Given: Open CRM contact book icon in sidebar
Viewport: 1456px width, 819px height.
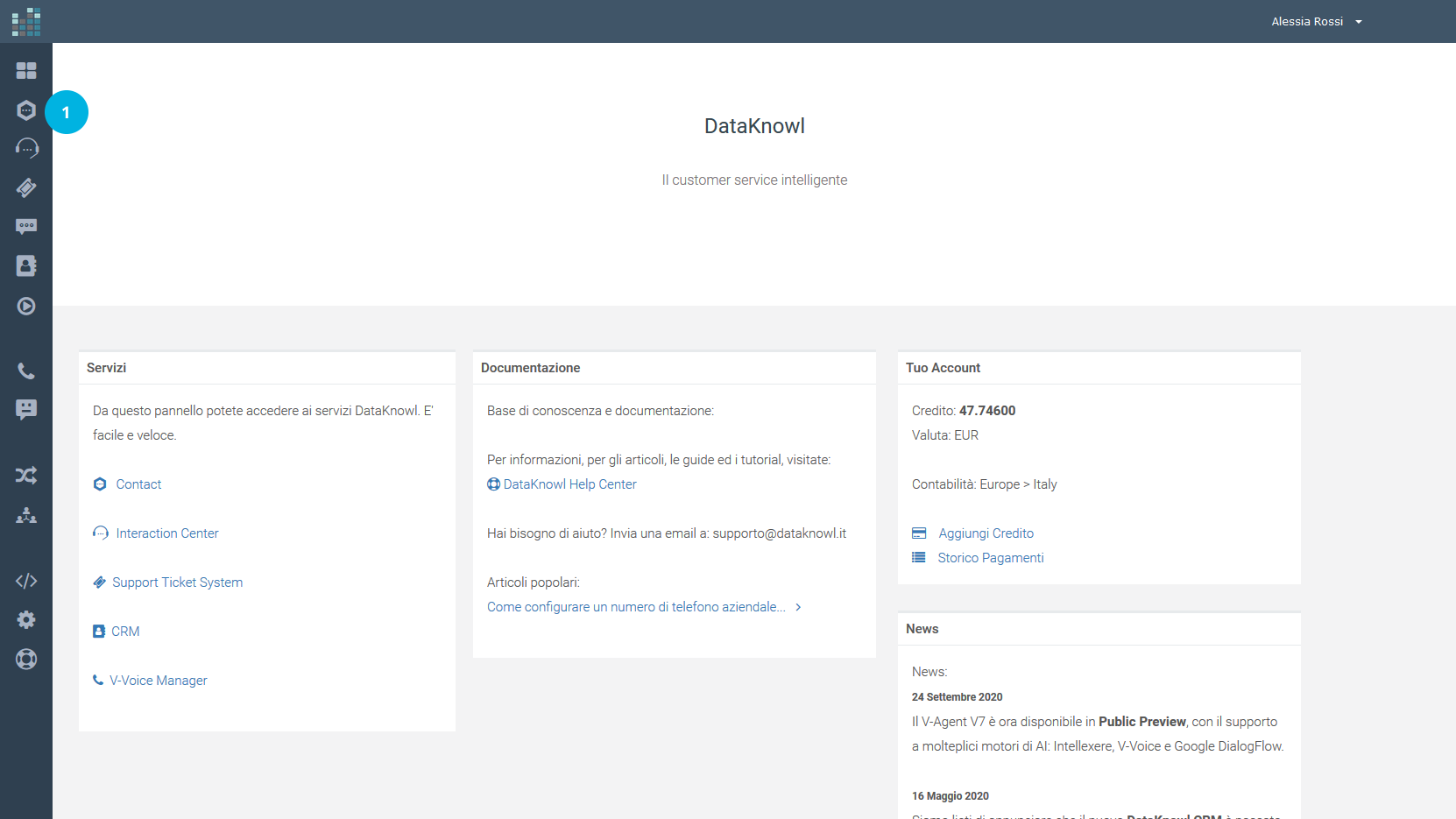Looking at the screenshot, I should point(26,266).
